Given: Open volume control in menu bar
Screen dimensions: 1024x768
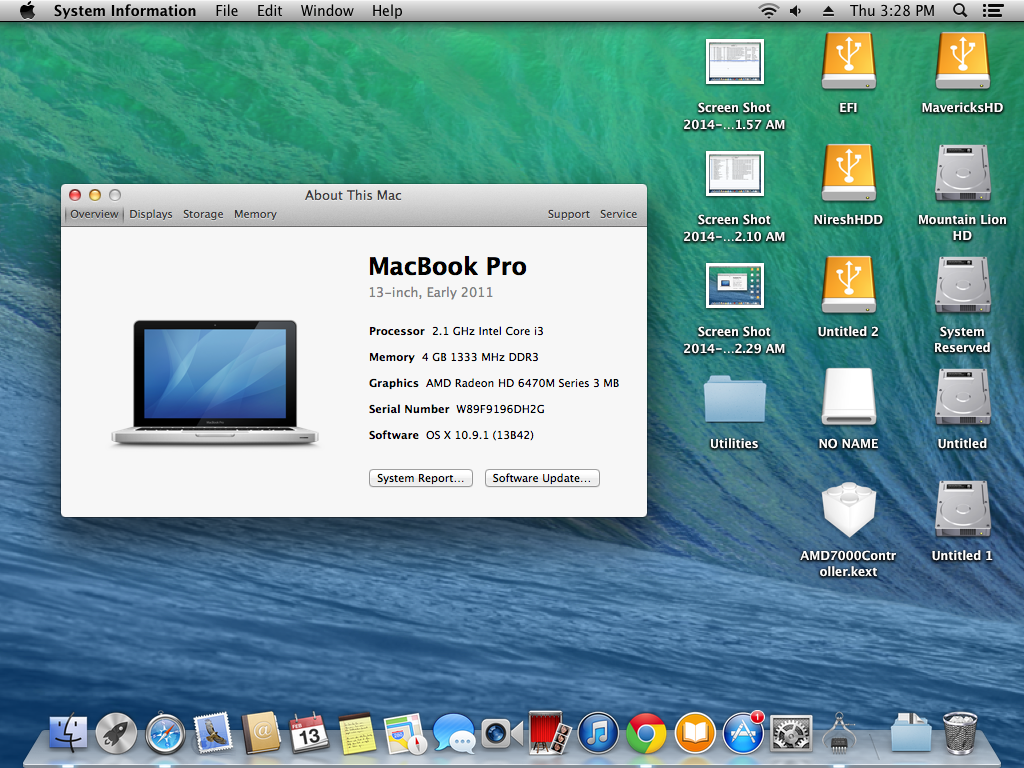Looking at the screenshot, I should (795, 10).
